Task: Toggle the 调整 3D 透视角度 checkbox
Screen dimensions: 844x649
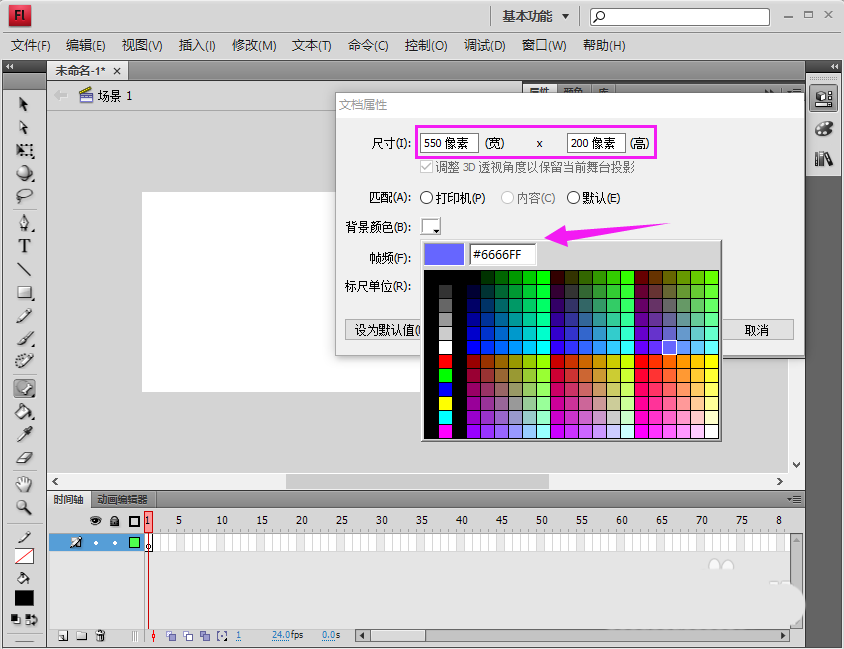Action: [x=426, y=167]
